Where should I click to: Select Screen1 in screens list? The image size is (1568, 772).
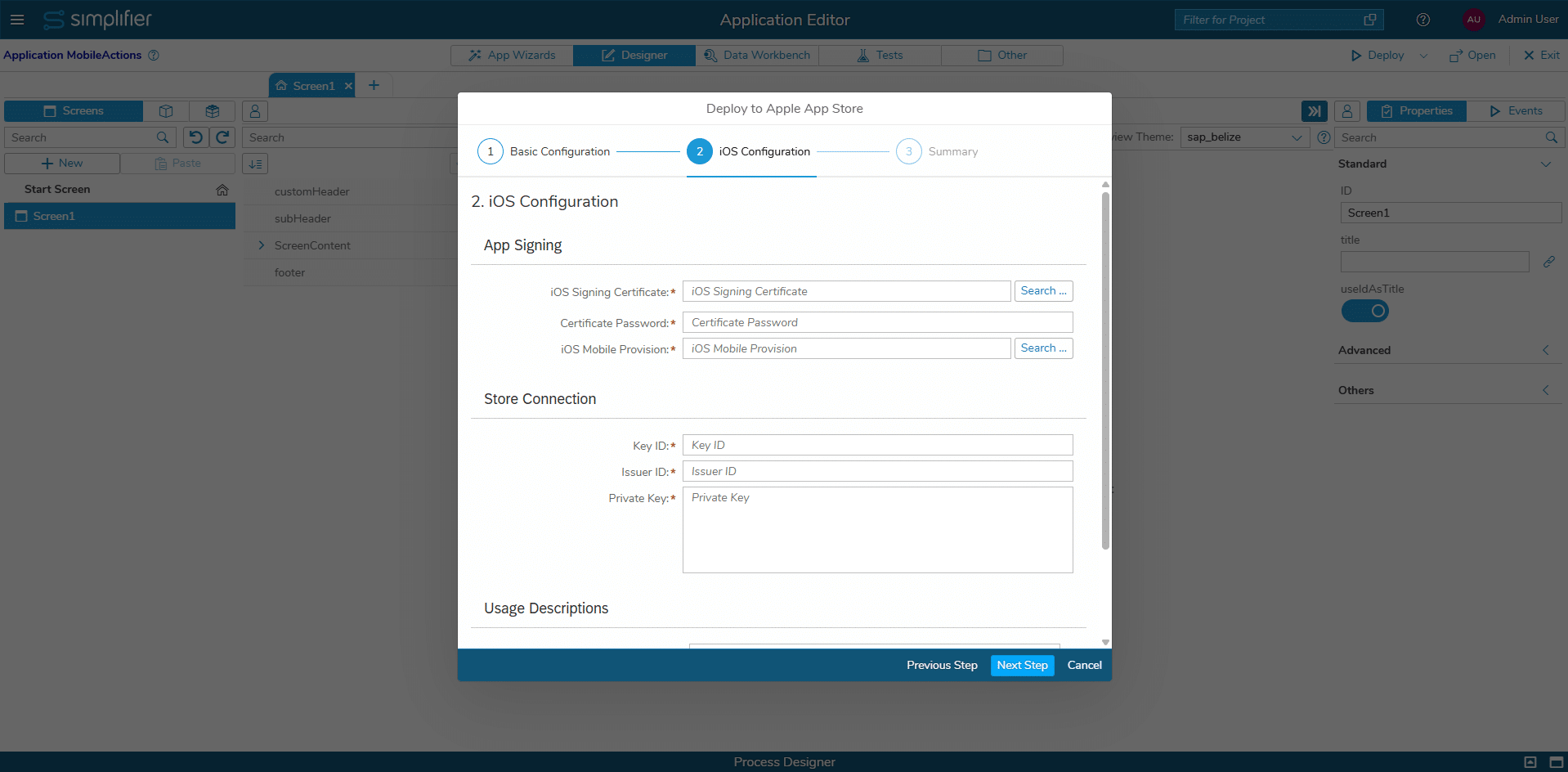click(x=119, y=216)
